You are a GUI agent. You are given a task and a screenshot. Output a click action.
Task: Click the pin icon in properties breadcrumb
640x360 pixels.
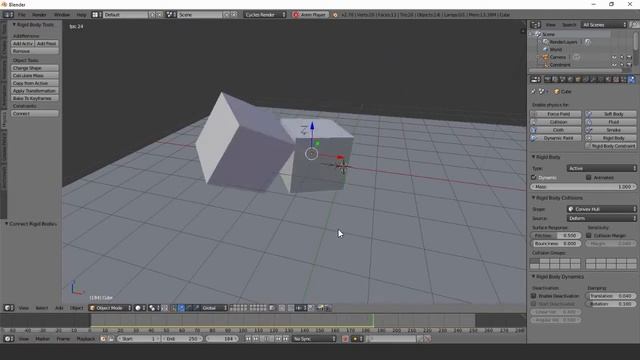click(x=533, y=91)
